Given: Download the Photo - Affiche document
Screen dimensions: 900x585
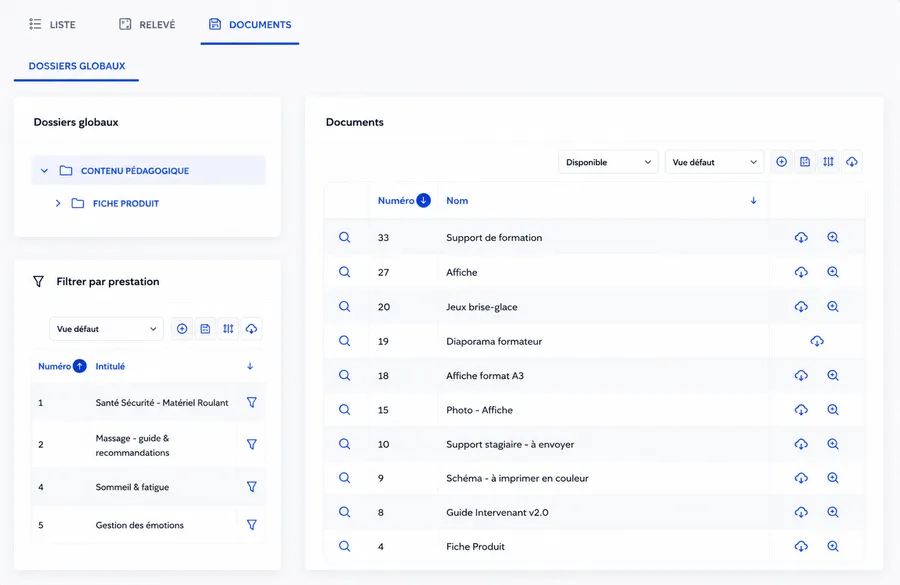Looking at the screenshot, I should [x=801, y=409].
